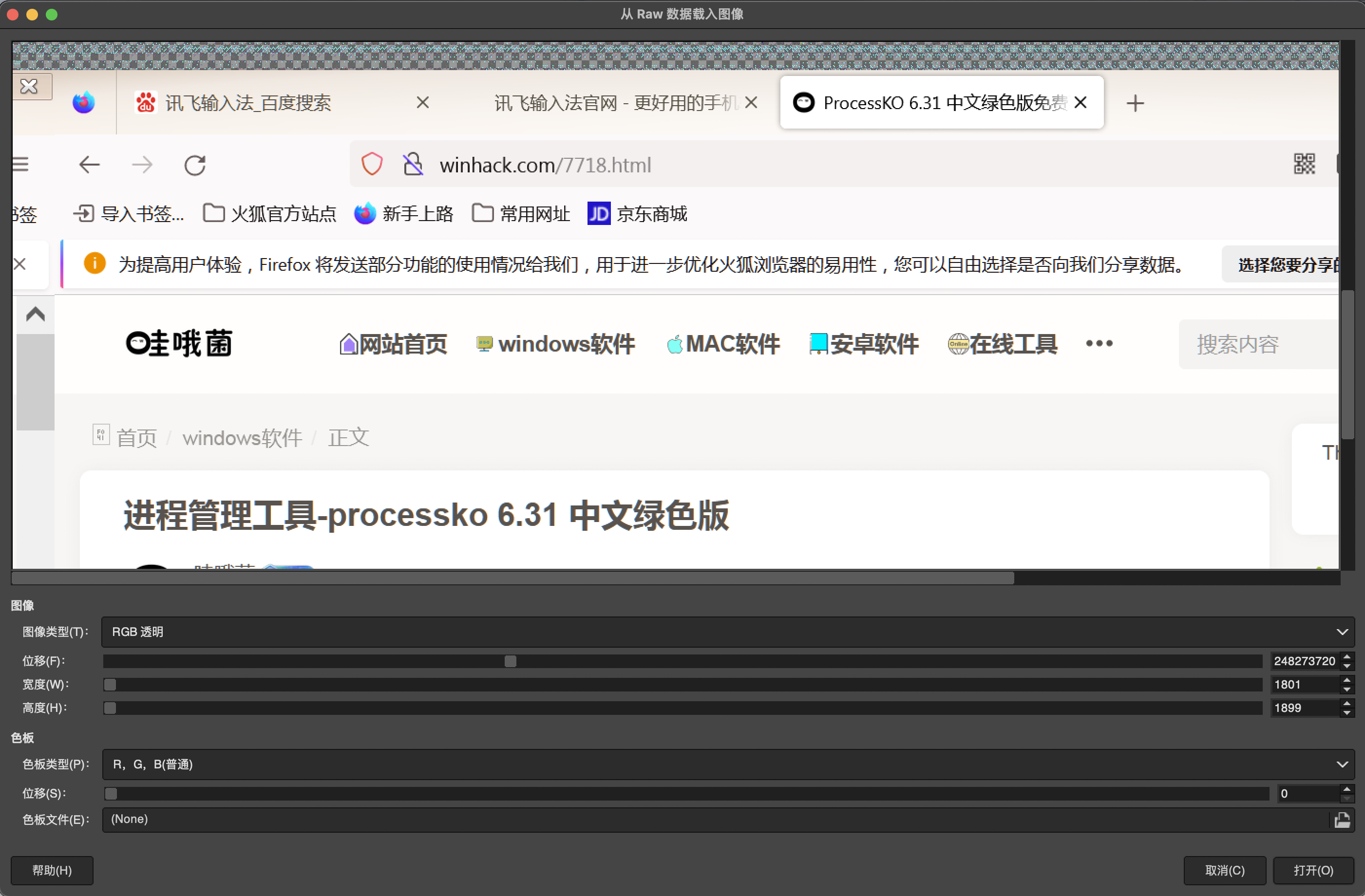
Task: Click the 新手上路 bookmark
Action: 404,214
